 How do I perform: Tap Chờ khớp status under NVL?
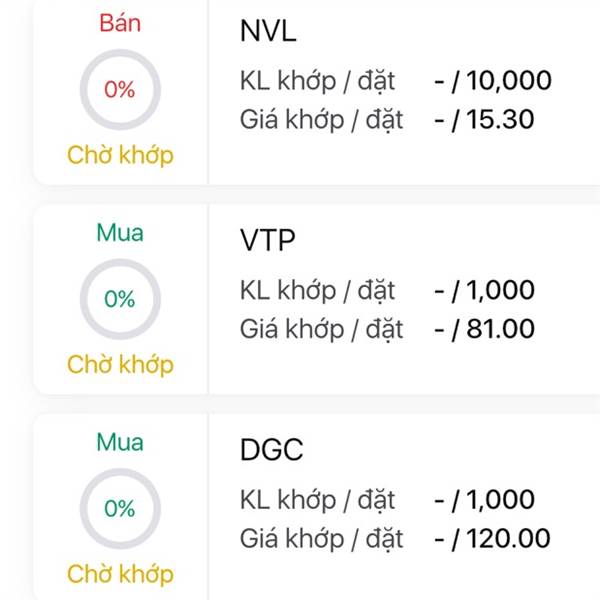(x=120, y=155)
